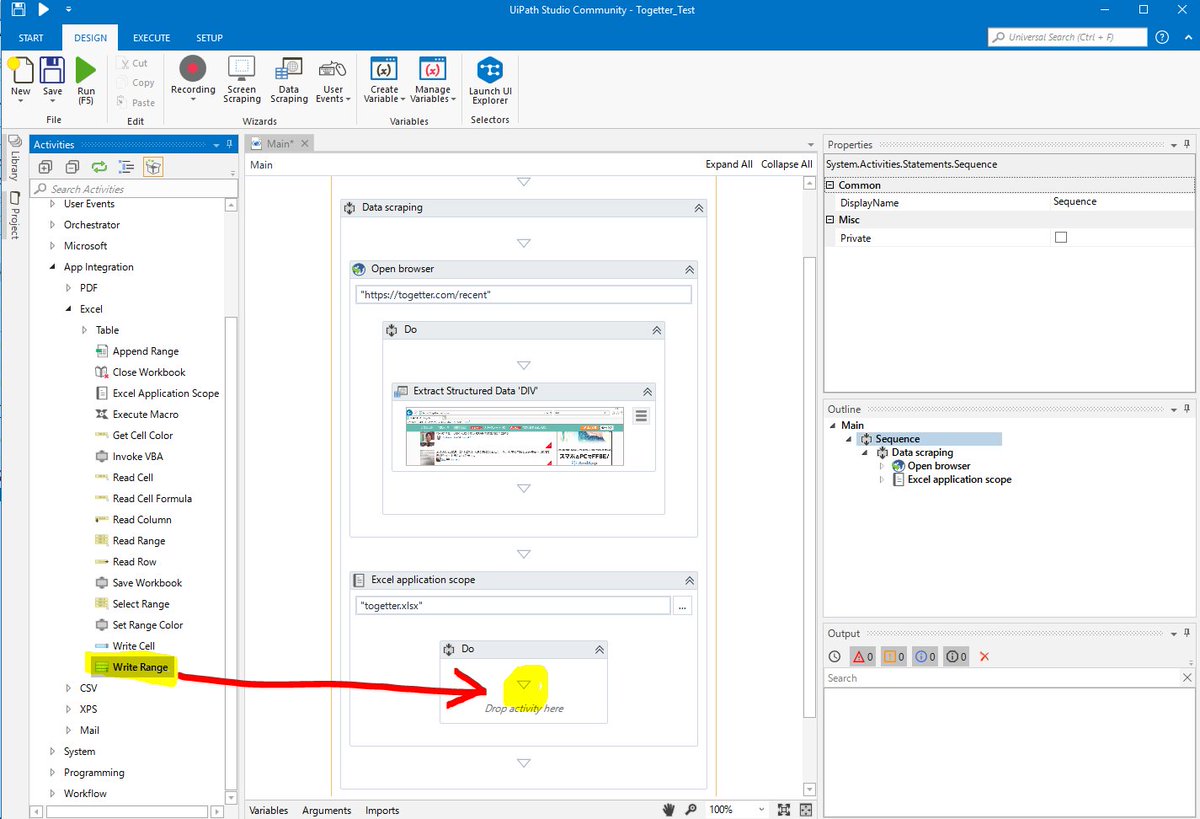Open the Data Scraping wizard
The width and height of the screenshot is (1200, 819).
289,68
